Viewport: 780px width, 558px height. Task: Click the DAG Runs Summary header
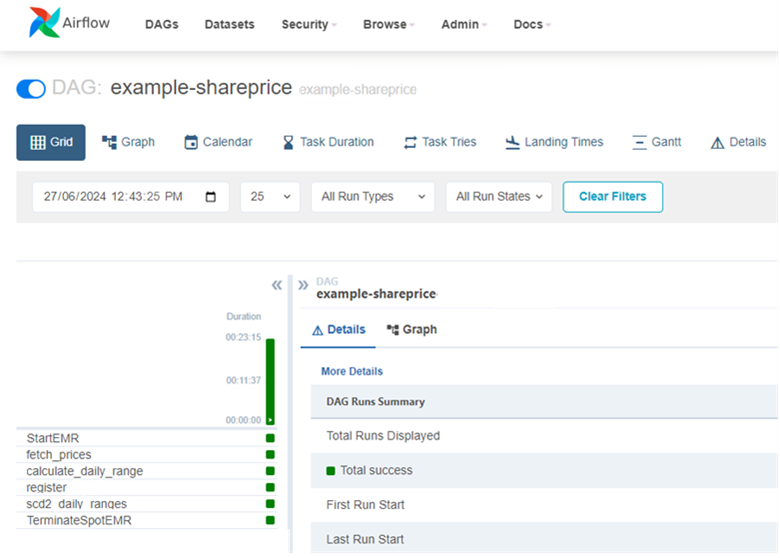click(544, 401)
